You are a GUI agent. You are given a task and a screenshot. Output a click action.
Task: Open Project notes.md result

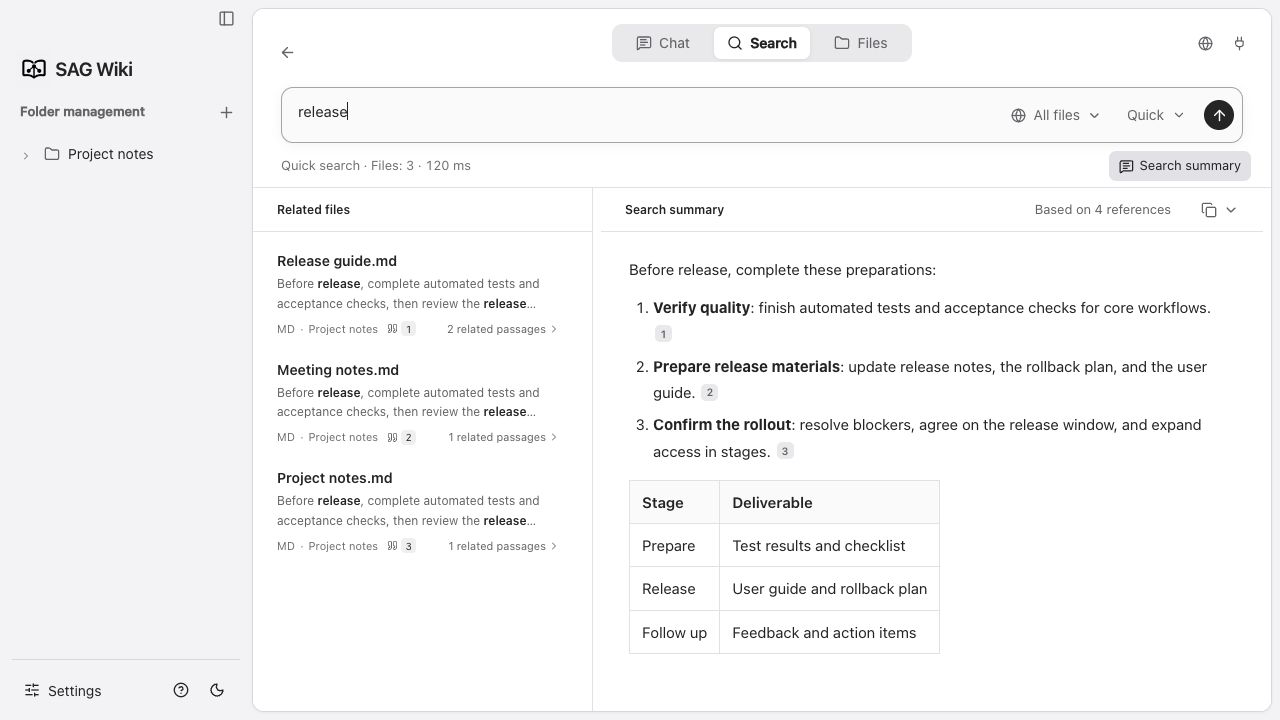335,478
